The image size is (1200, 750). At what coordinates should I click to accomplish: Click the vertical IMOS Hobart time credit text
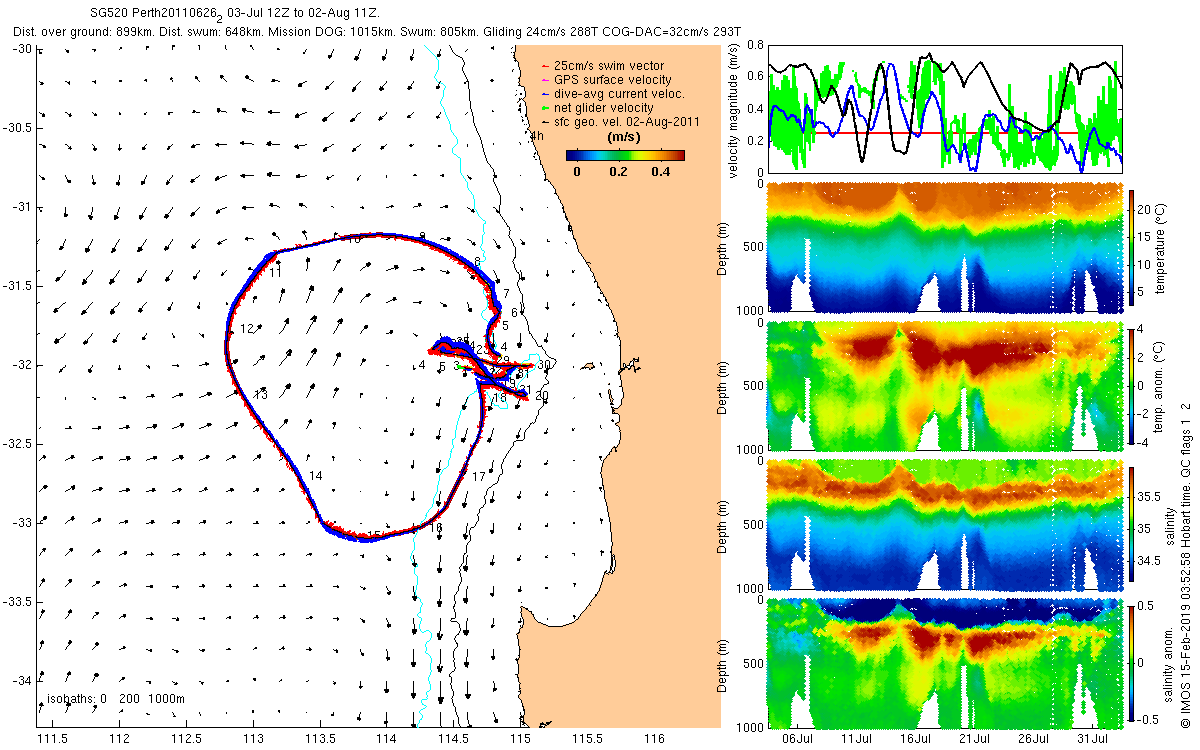click(x=1186, y=564)
